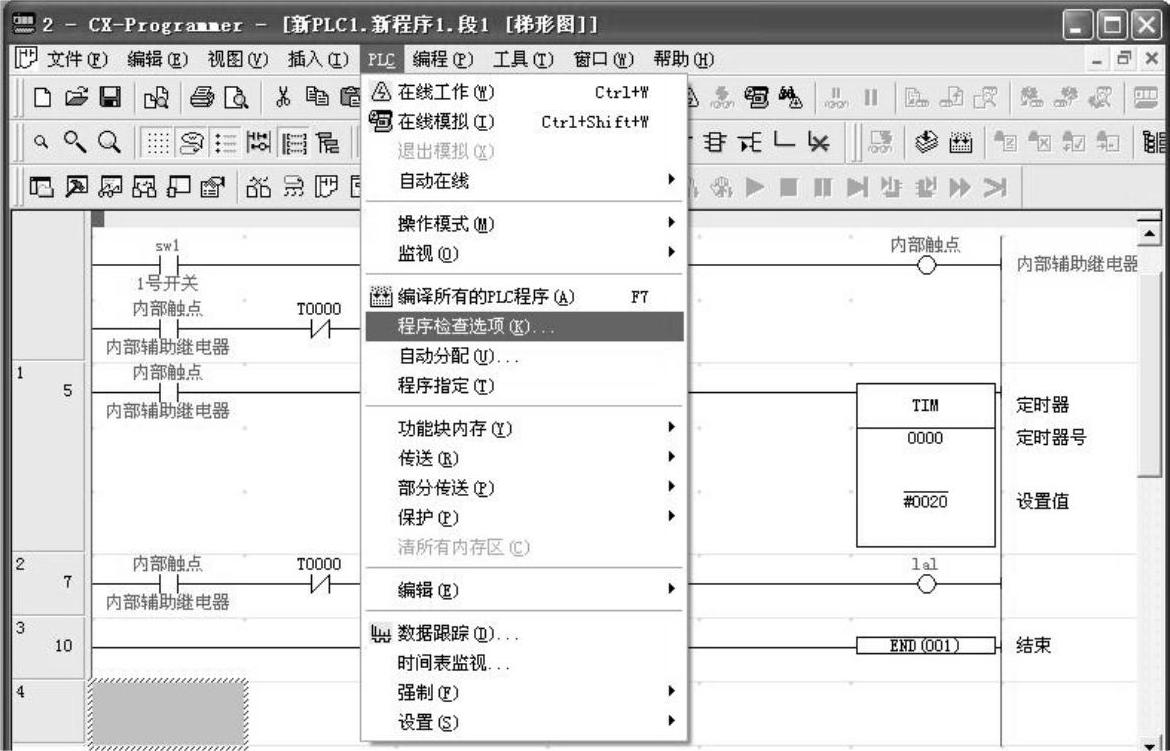Click the cross-reference report icon

click(259, 187)
